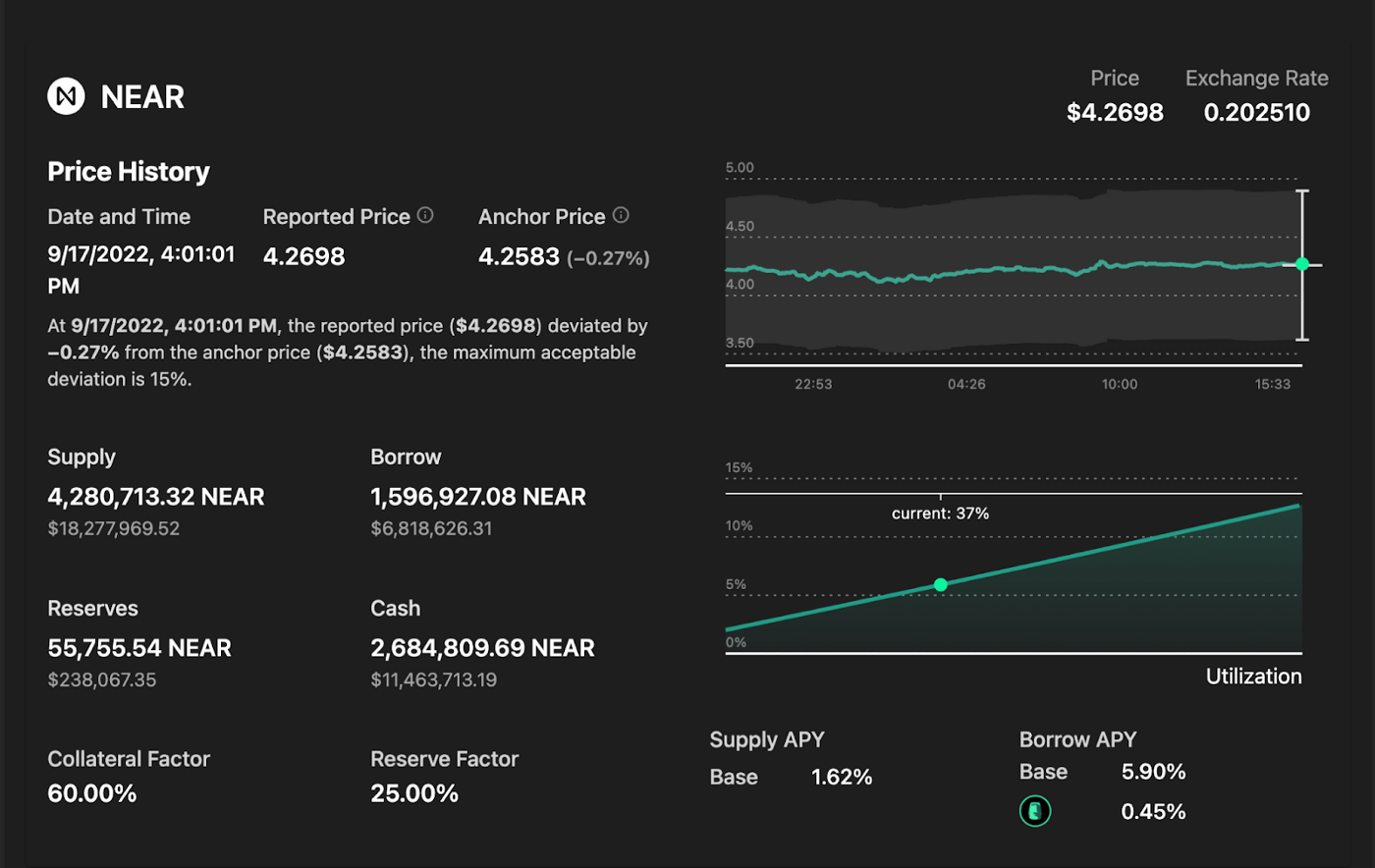Click the 1,596,927.08 NEAR borrow amount

[x=478, y=497]
